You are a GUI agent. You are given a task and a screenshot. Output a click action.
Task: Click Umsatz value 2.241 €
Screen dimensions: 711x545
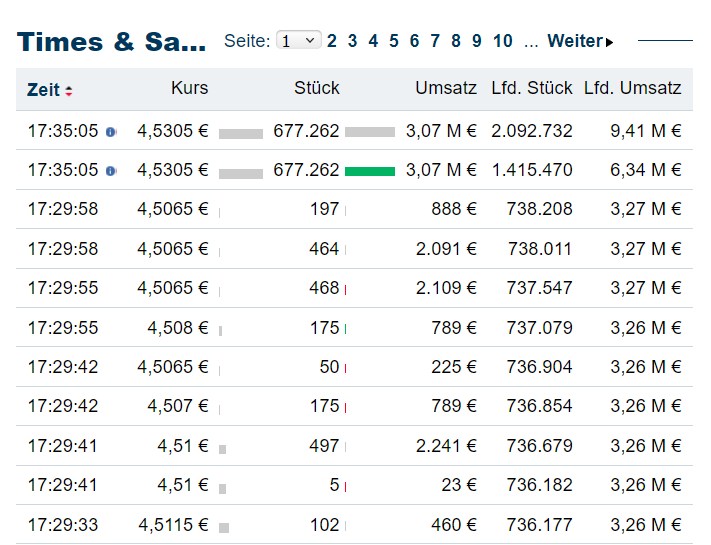[x=446, y=446]
